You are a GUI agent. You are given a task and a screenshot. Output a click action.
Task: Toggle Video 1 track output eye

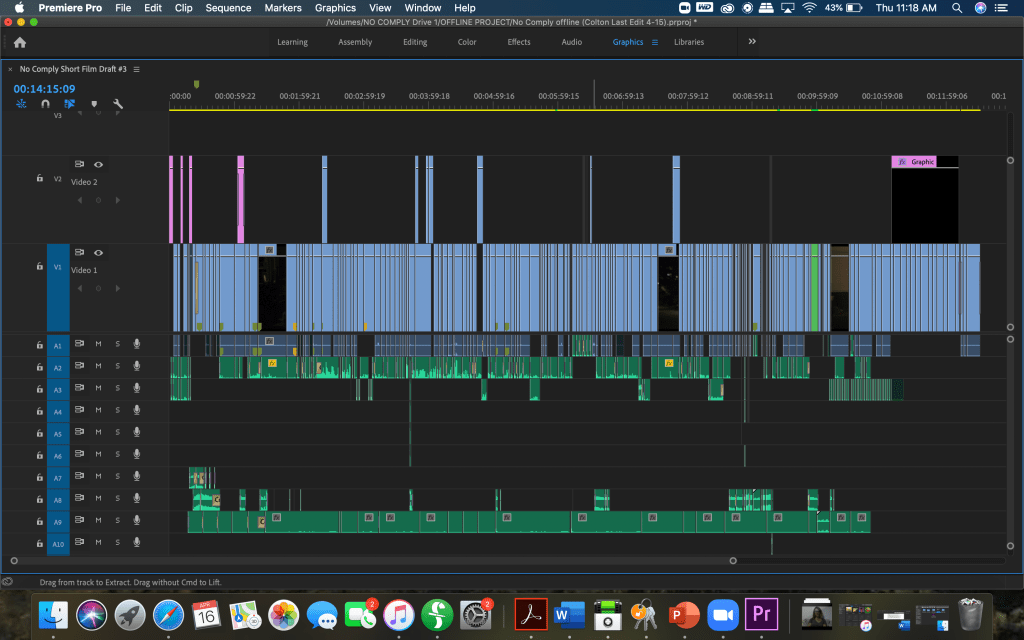click(x=98, y=252)
